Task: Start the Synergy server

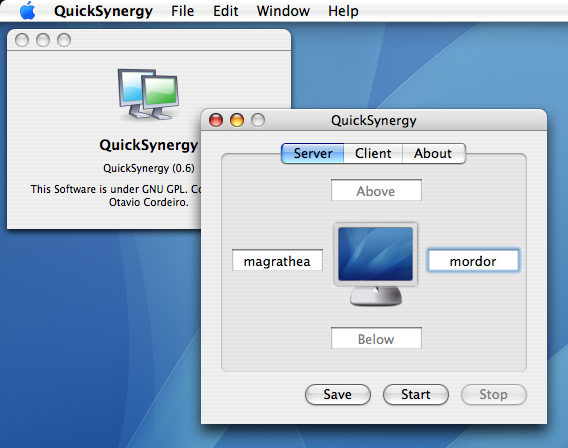Action: point(415,394)
